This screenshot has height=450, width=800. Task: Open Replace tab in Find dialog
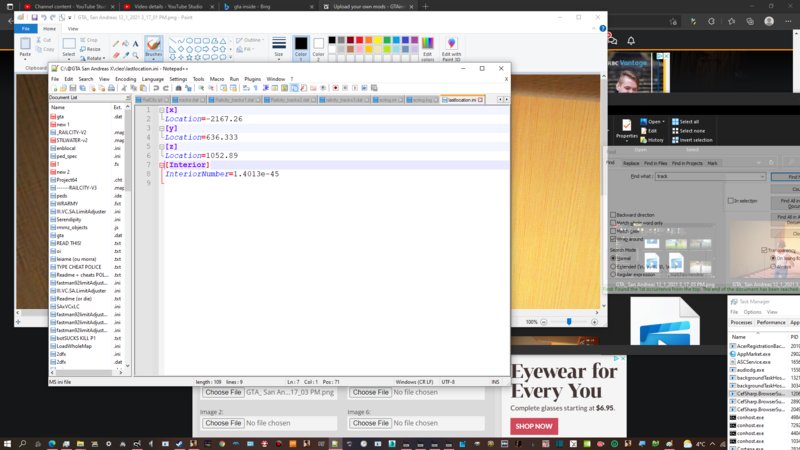coord(631,163)
